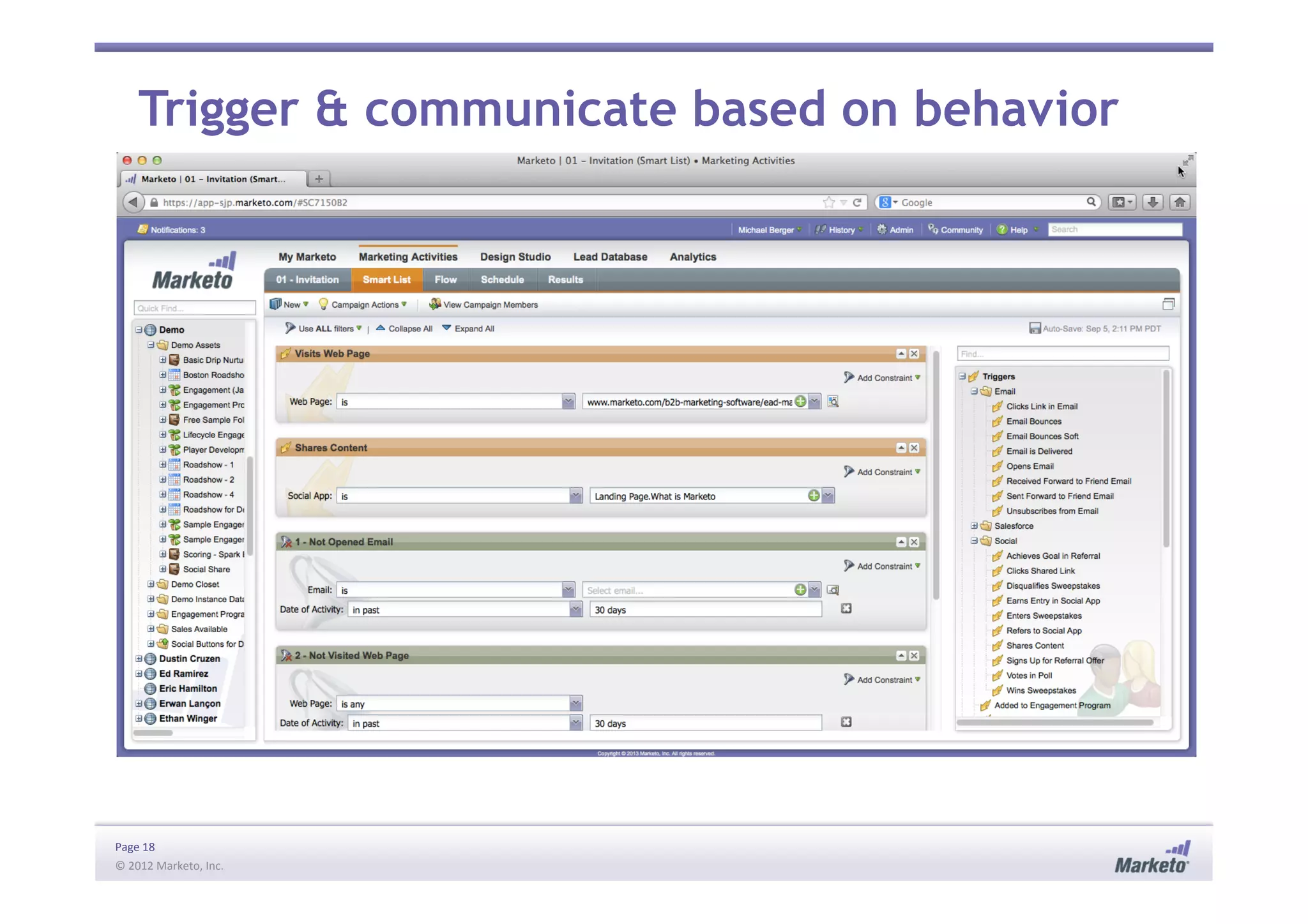Click Expand All filters
Screen dimensions: 1308x924
tap(469, 329)
